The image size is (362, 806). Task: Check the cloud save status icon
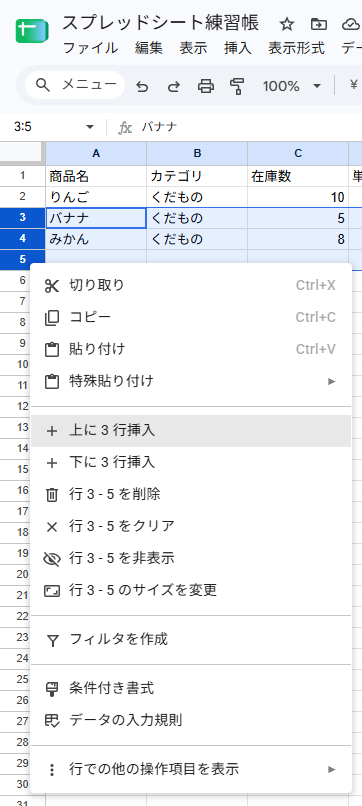[351, 24]
